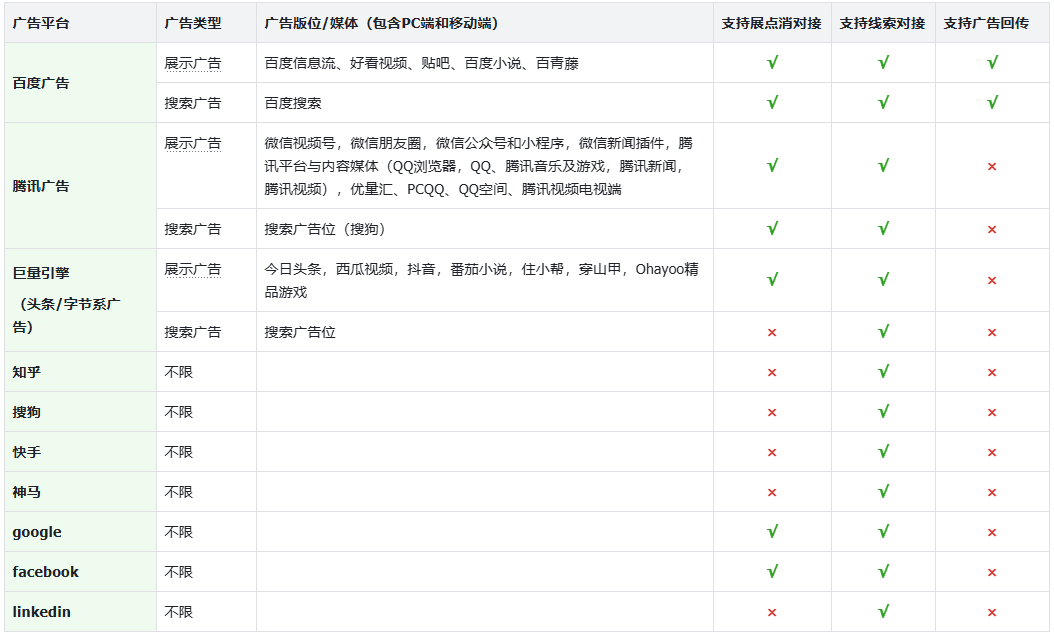Click 广告回传 red cross for 今日头条 row
Viewport: 1054px width, 635px height.
(x=992, y=281)
